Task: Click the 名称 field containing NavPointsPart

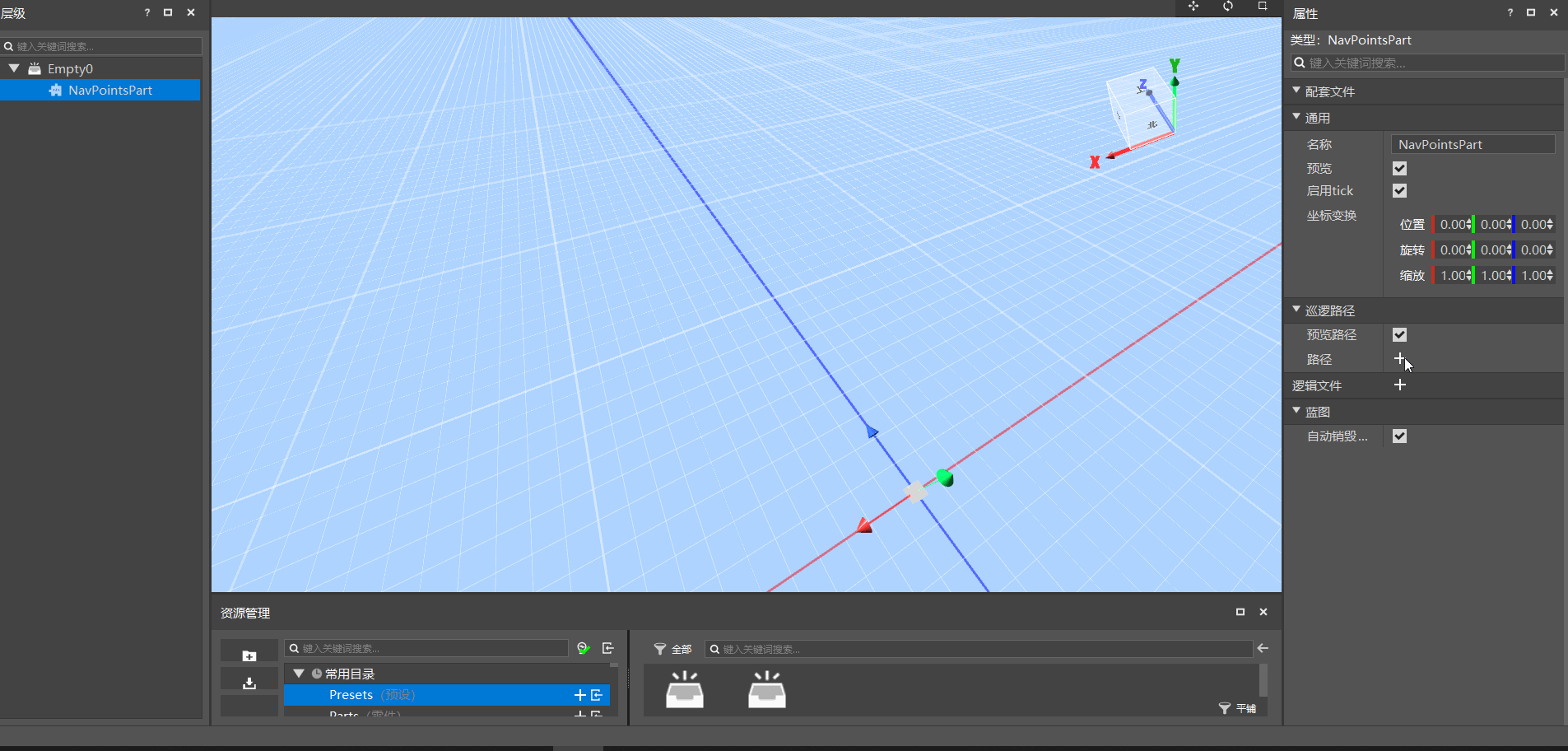Action: click(x=1473, y=144)
